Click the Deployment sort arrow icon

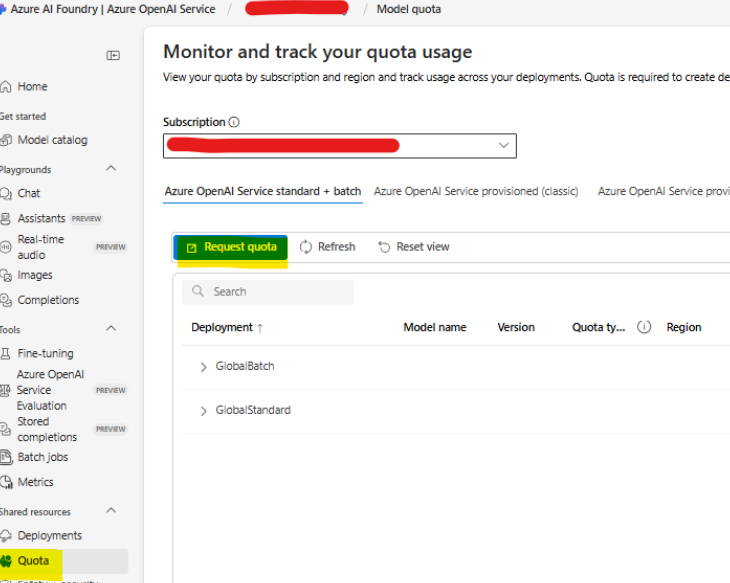pos(260,328)
